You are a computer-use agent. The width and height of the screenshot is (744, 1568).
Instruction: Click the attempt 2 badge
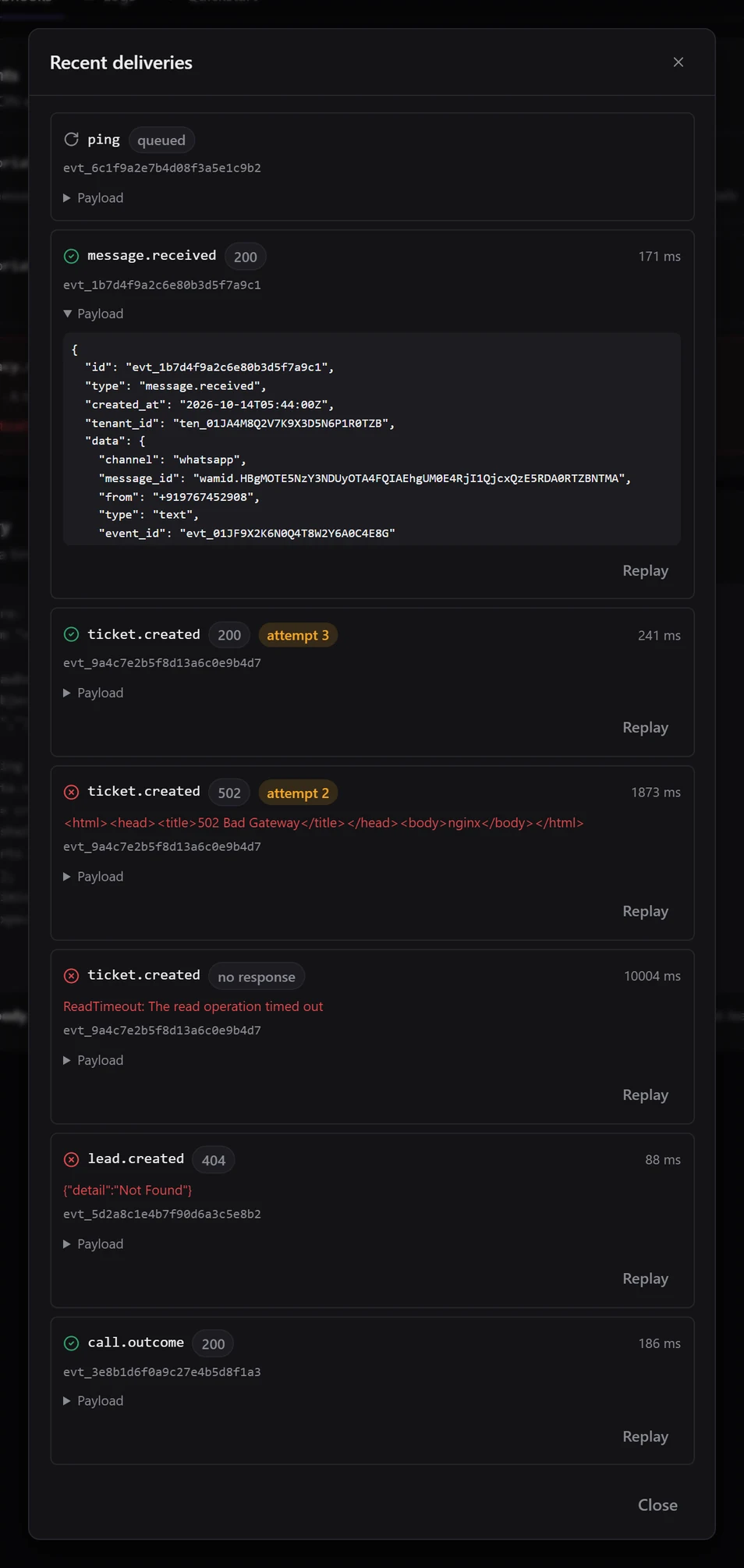298,793
